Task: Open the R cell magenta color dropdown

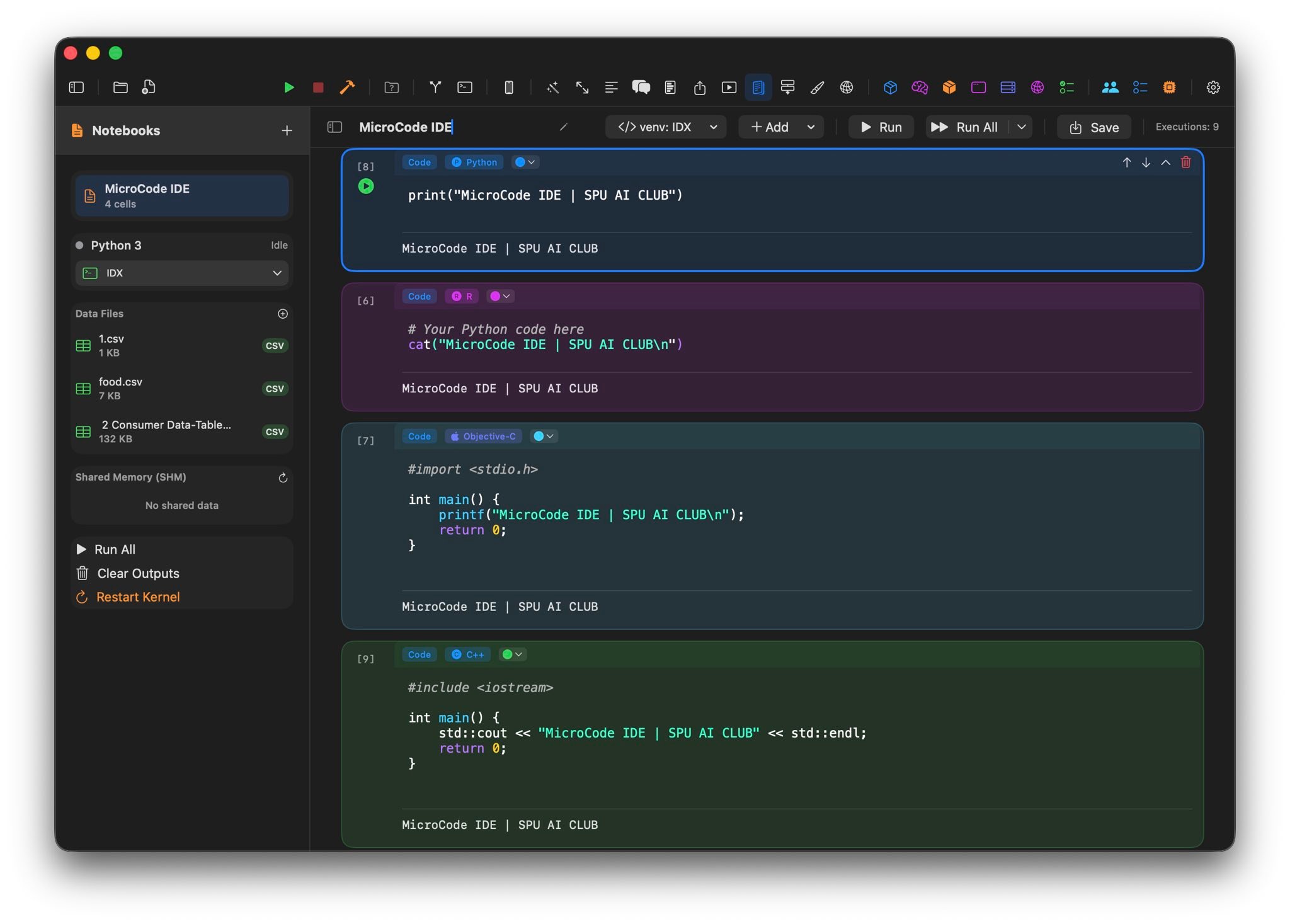Action: point(501,296)
